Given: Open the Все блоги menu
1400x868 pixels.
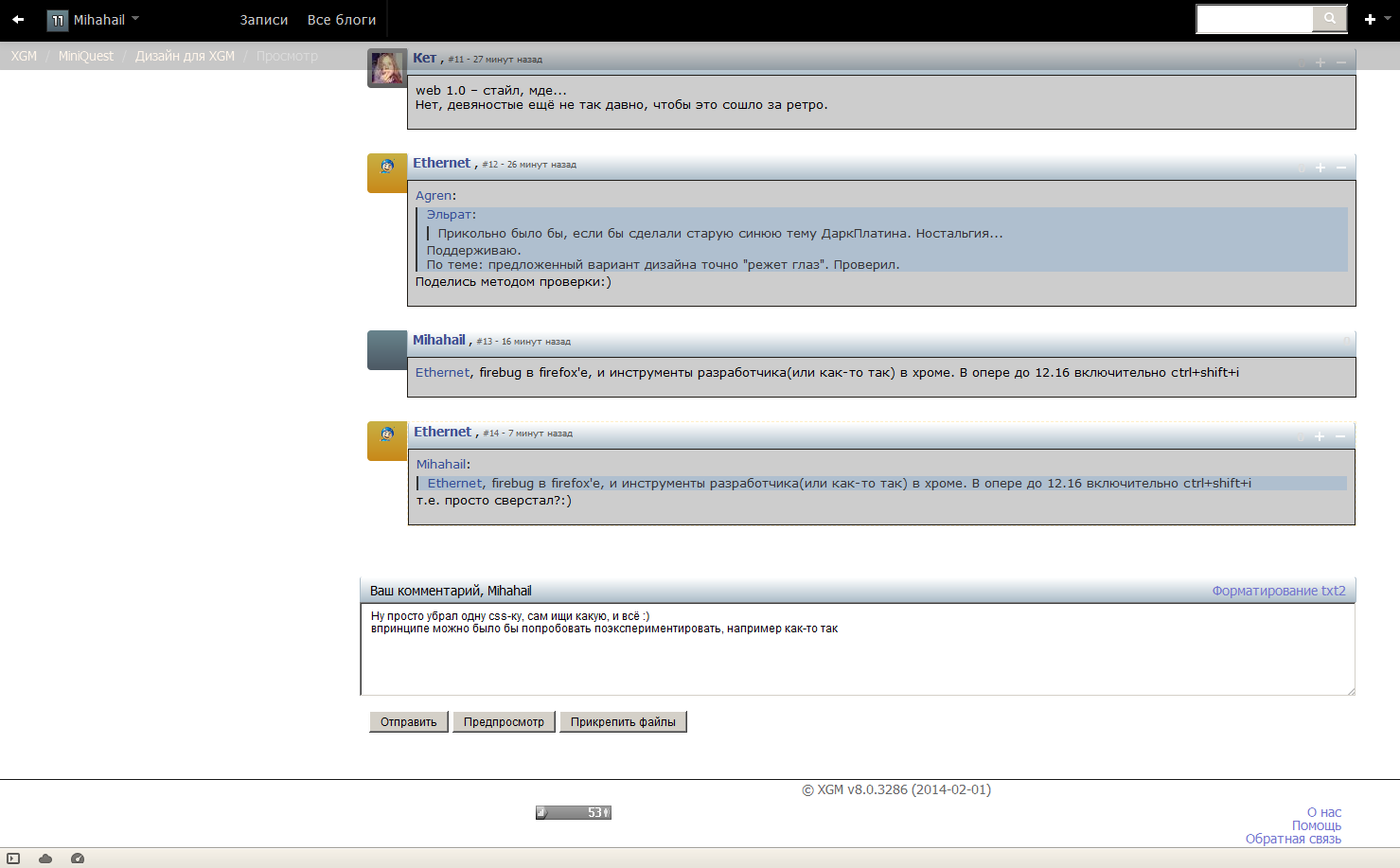Looking at the screenshot, I should (342, 20).
